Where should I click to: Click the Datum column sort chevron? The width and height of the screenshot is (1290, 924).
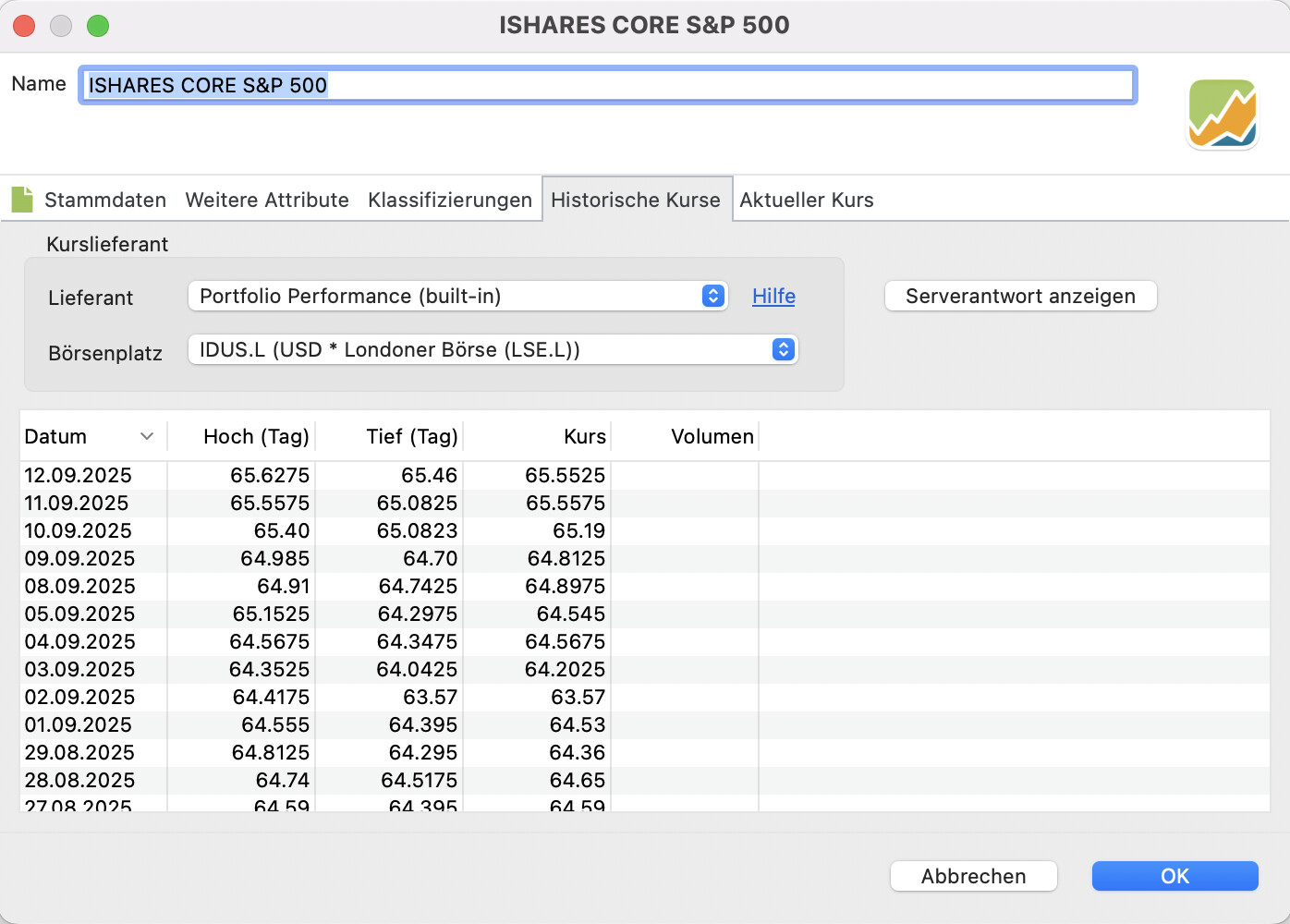(146, 436)
